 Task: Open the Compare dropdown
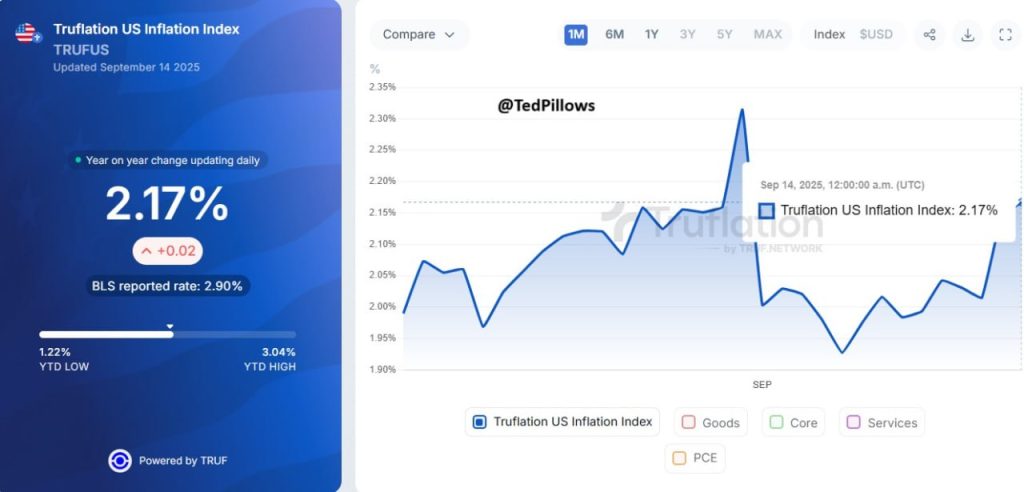tap(419, 35)
